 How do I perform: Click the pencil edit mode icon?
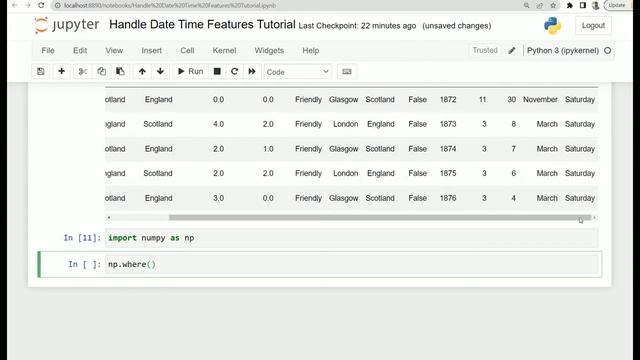[512, 51]
